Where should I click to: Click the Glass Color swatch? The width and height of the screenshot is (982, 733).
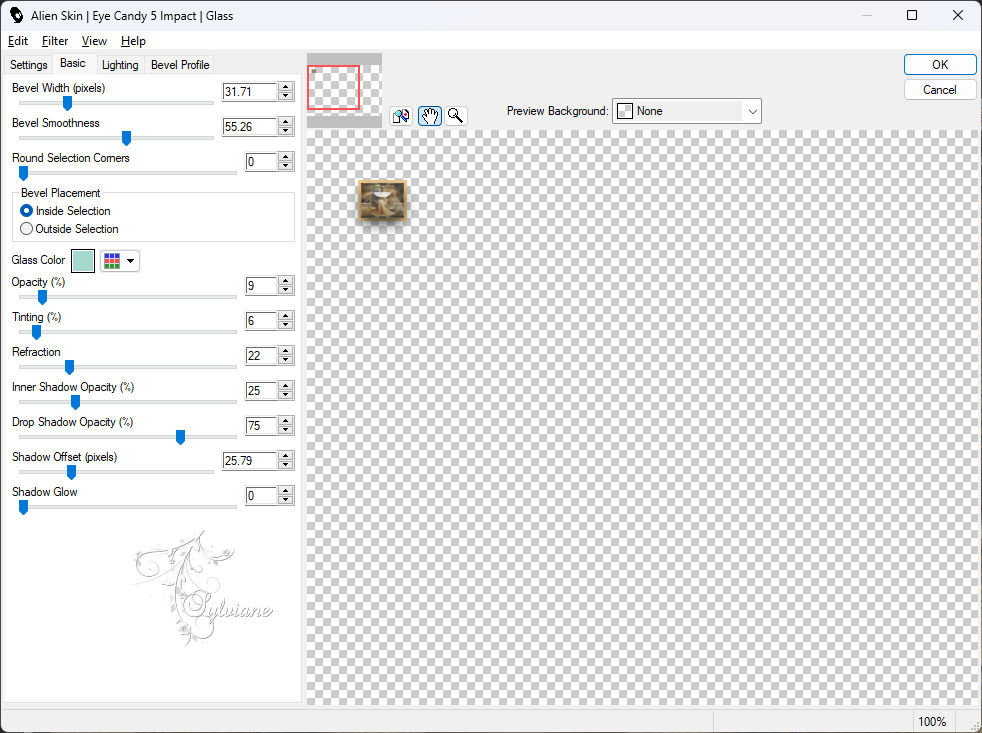click(x=83, y=261)
